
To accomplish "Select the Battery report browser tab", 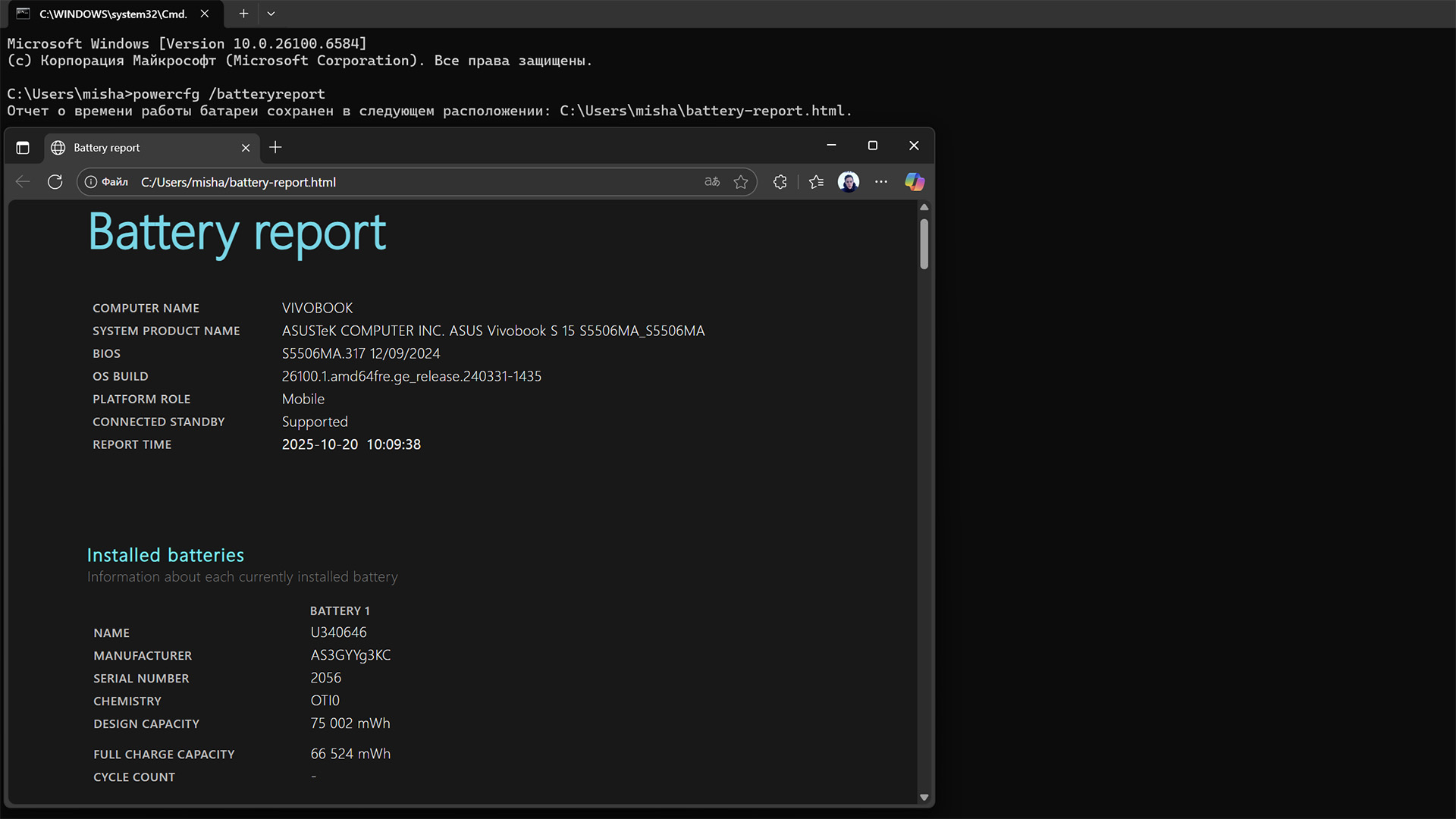I will click(144, 148).
